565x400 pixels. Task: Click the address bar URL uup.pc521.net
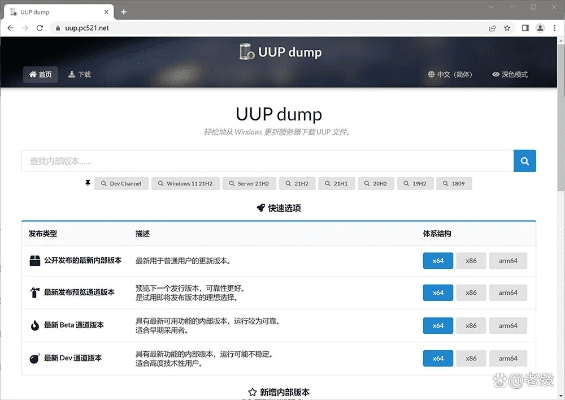coord(87,28)
